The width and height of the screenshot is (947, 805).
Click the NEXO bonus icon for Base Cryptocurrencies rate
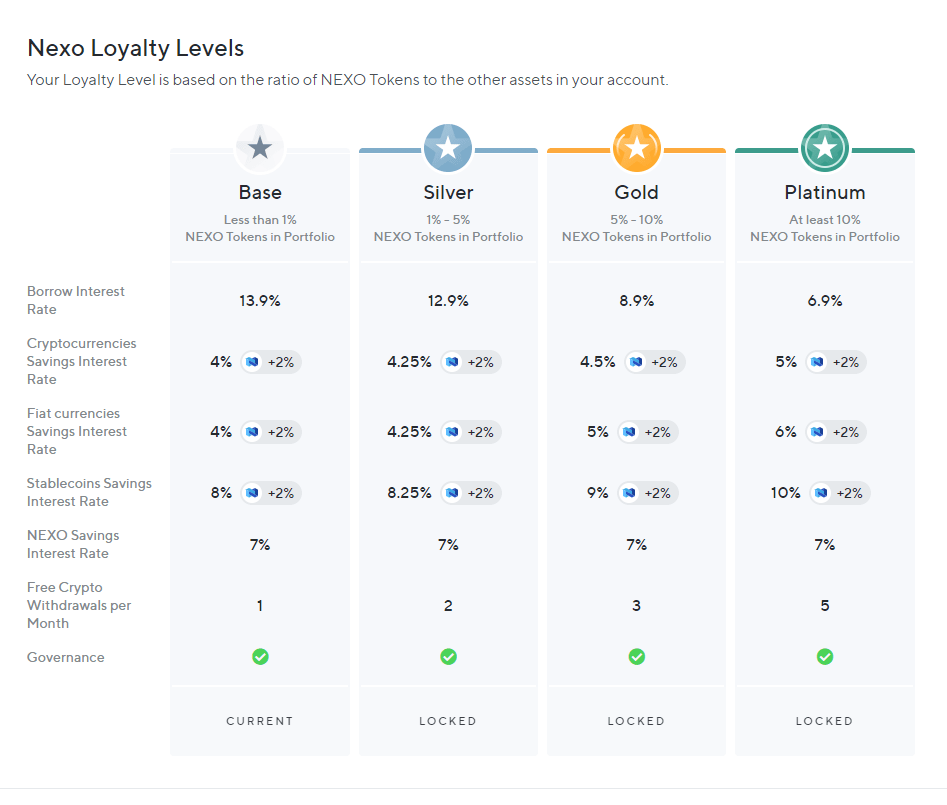(252, 362)
